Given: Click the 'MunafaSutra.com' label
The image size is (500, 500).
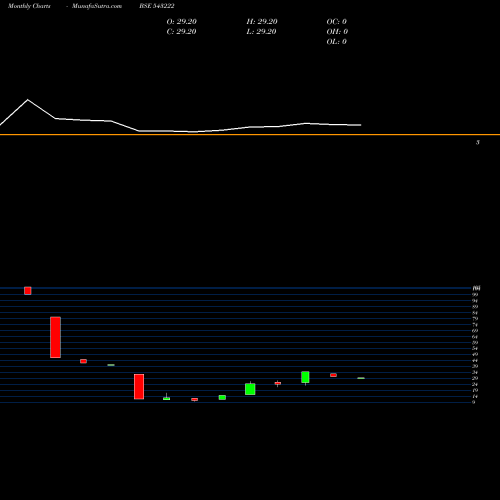Looking at the screenshot, I should click(97, 6).
